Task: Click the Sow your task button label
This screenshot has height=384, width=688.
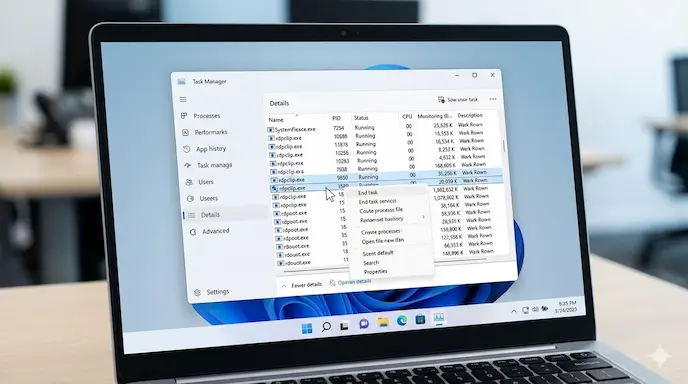Action: 462,100
